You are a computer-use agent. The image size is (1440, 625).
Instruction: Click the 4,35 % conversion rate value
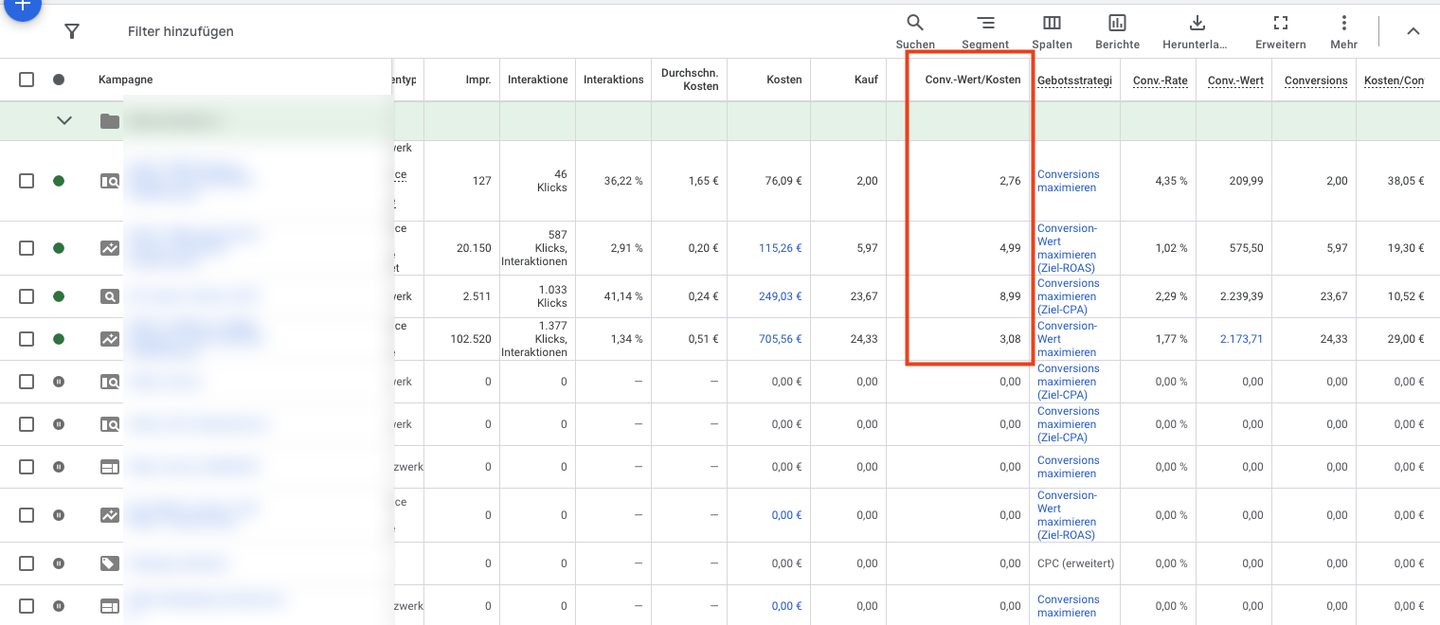[x=1171, y=181]
